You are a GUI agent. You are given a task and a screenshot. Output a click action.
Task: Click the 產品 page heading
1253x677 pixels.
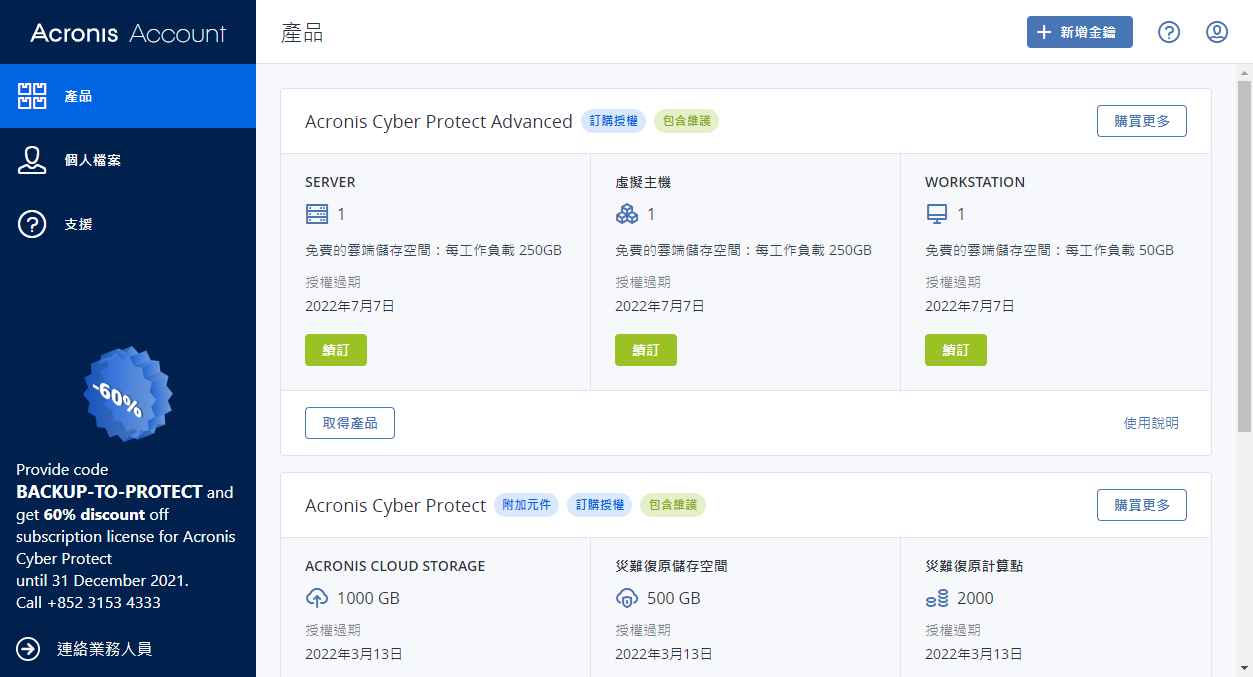pyautogui.click(x=302, y=32)
